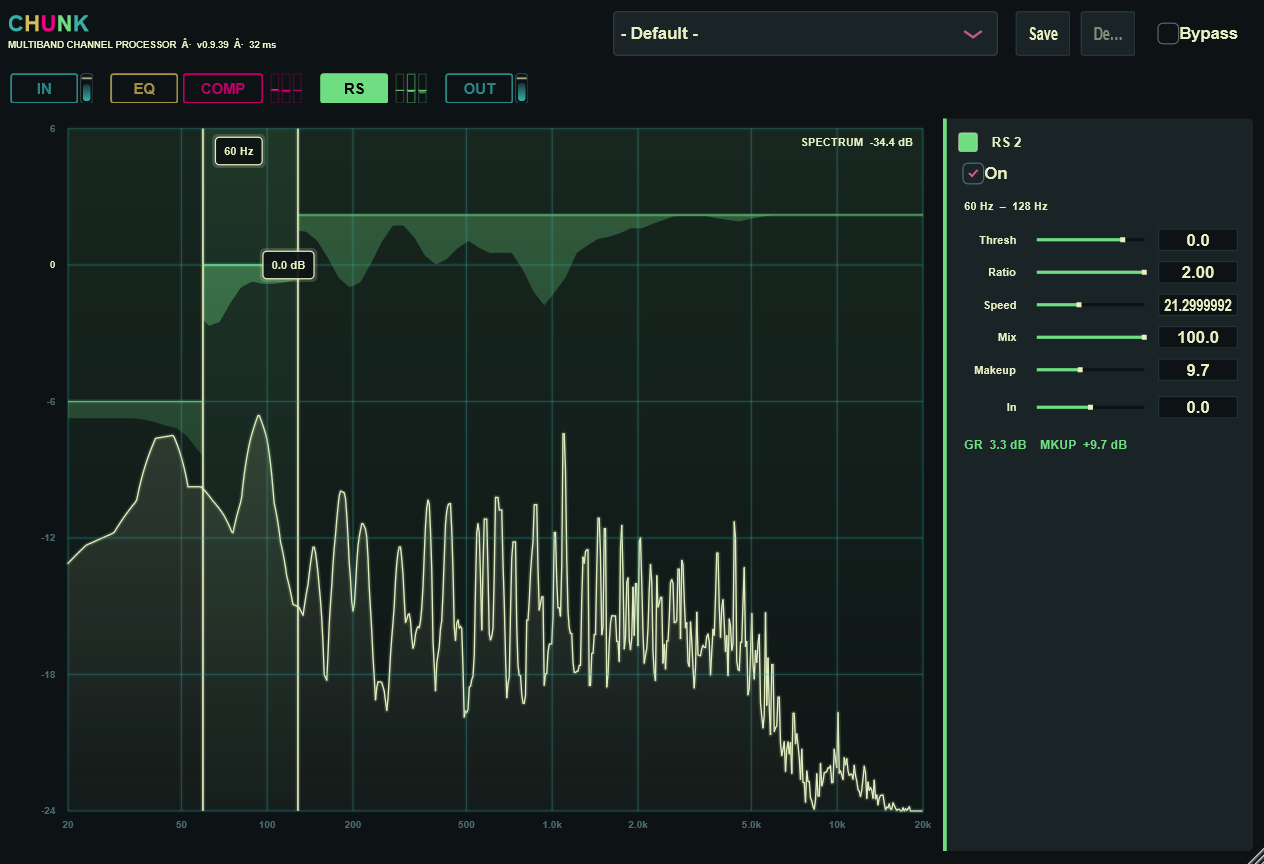Click the CHUNK logo
The width and height of the screenshot is (1264, 864).
tap(48, 24)
